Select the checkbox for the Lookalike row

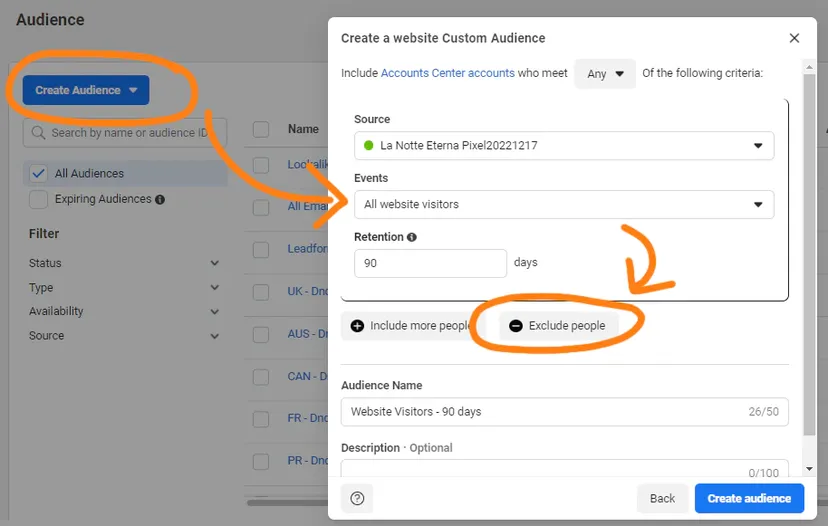(x=261, y=165)
